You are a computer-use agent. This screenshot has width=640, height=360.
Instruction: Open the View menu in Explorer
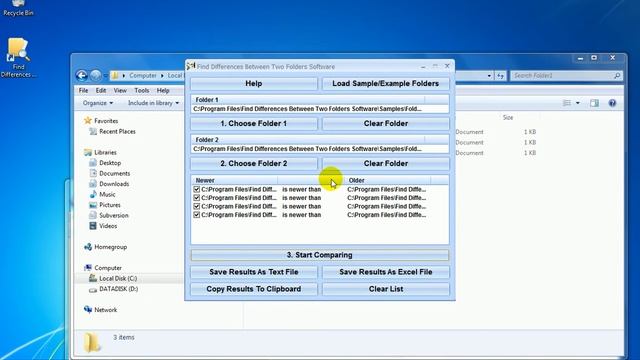[x=120, y=91]
